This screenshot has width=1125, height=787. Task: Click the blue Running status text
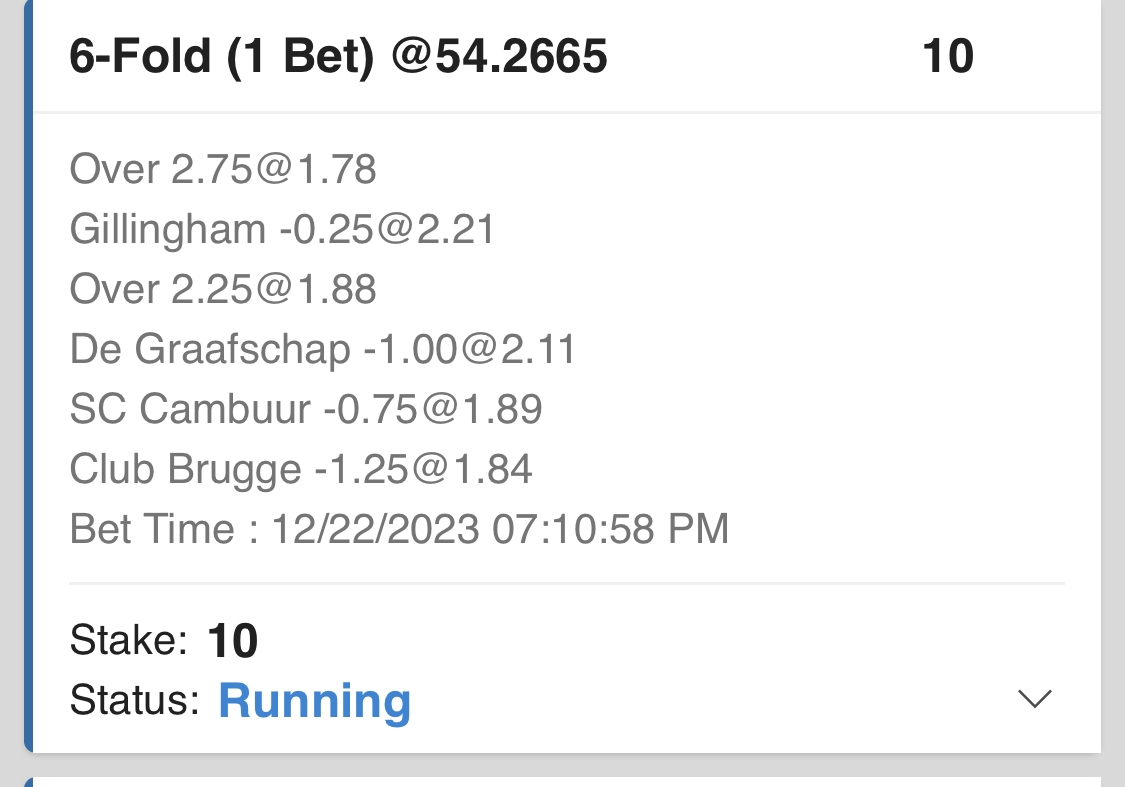tap(314, 701)
